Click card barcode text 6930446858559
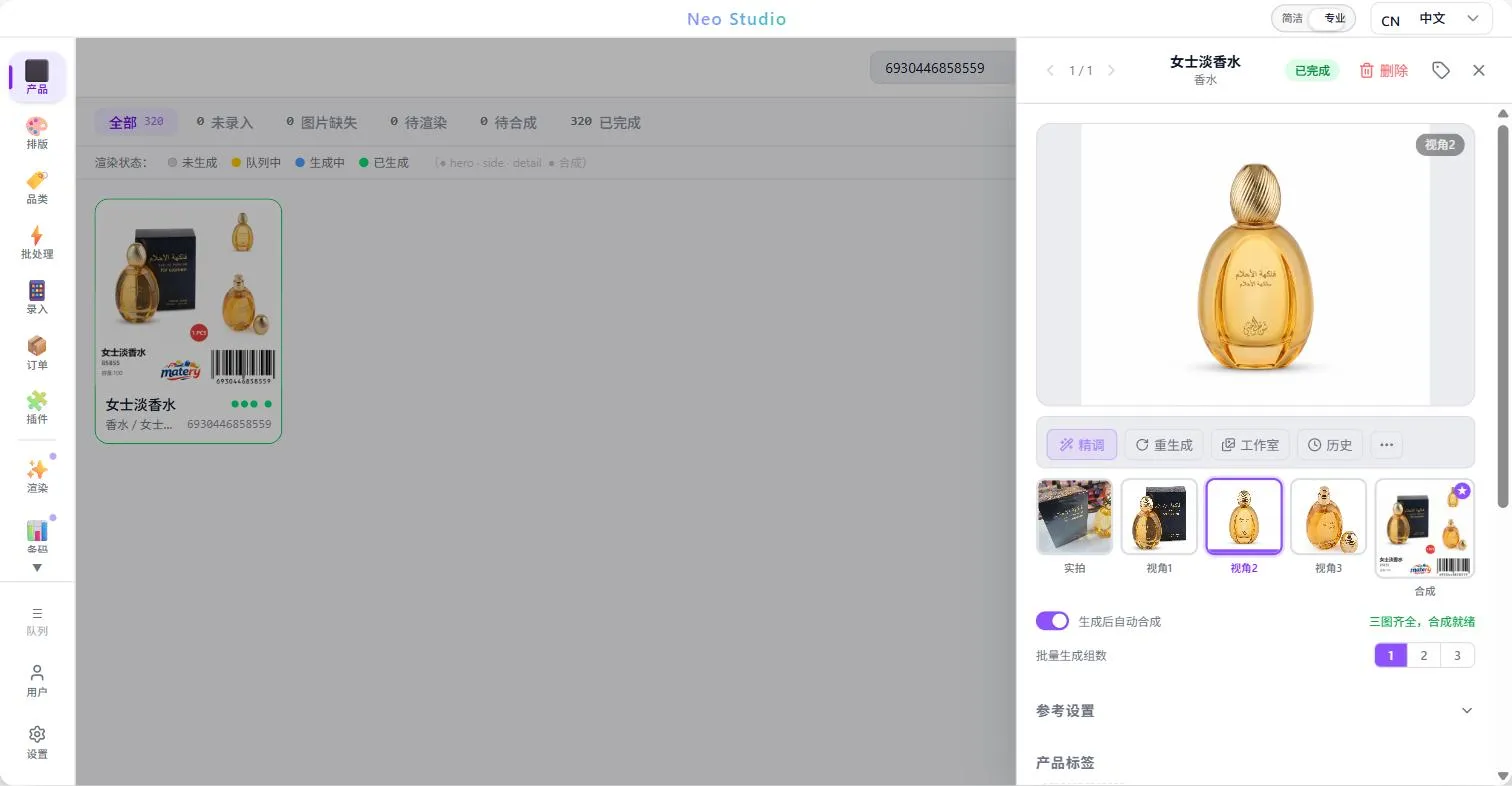This screenshot has width=1512, height=786. (x=229, y=424)
